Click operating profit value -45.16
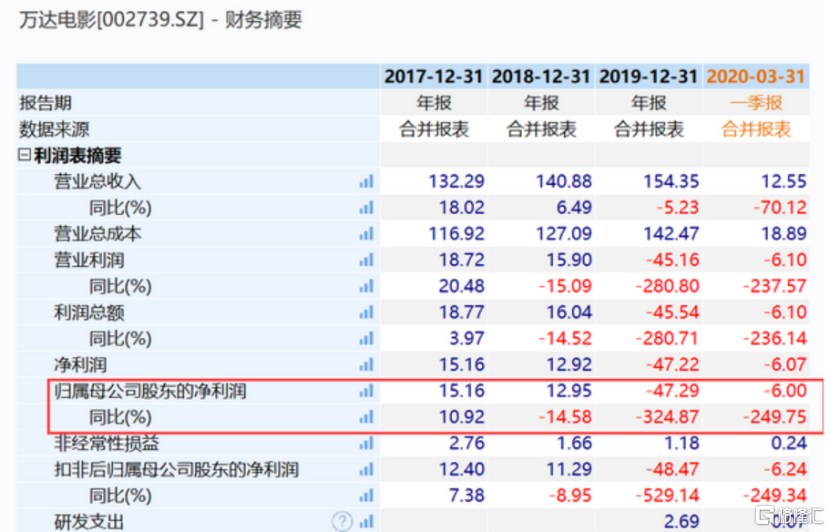Image resolution: width=830 pixels, height=532 pixels. pyautogui.click(x=673, y=260)
